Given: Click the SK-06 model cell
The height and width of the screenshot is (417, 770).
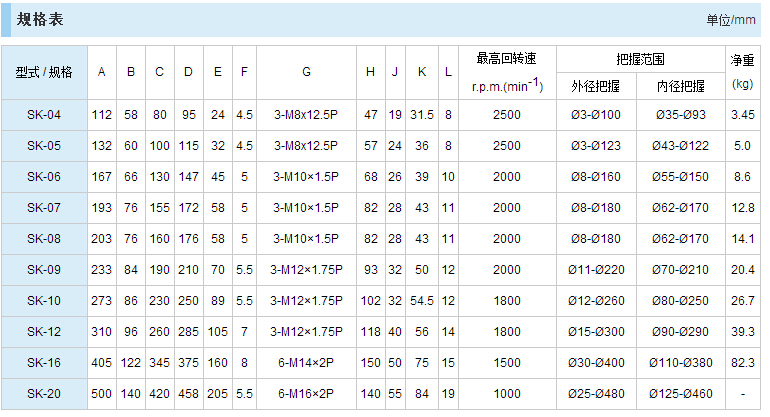Looking at the screenshot, I should (x=45, y=177).
